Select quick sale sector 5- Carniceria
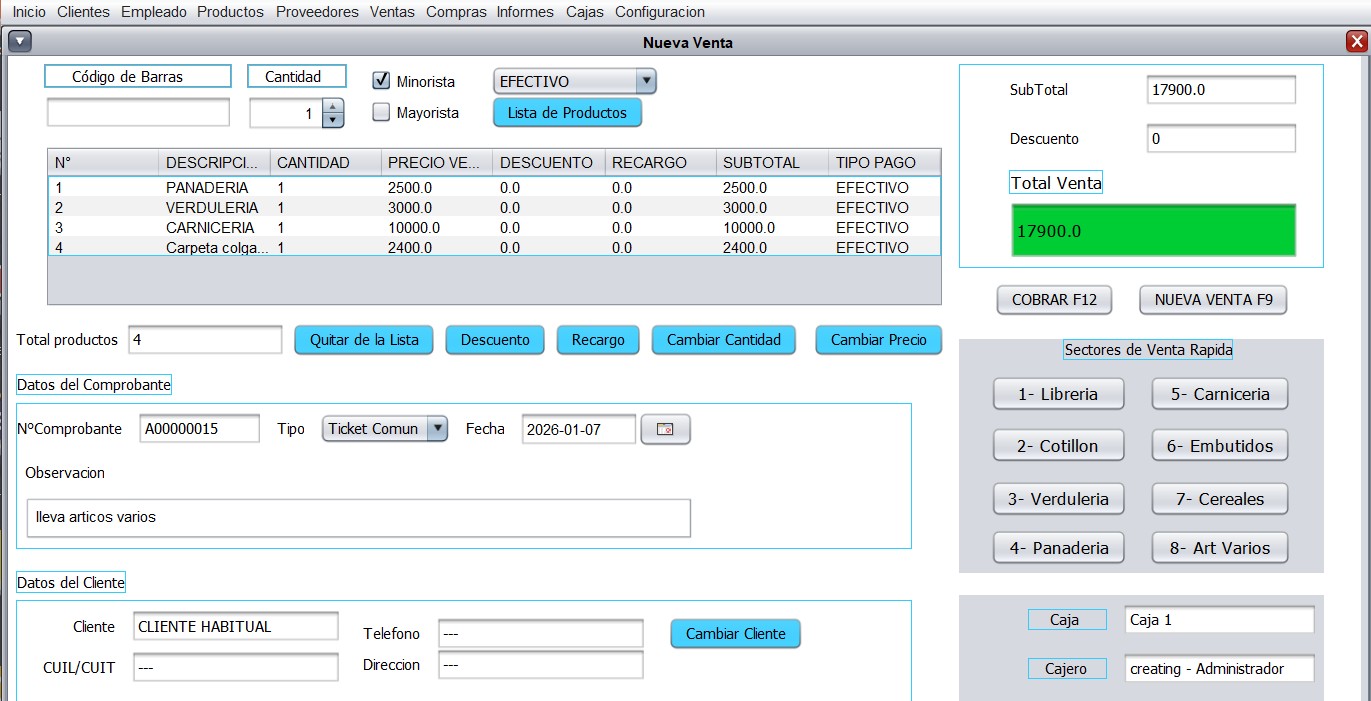This screenshot has height=701, width=1371. tap(1219, 394)
